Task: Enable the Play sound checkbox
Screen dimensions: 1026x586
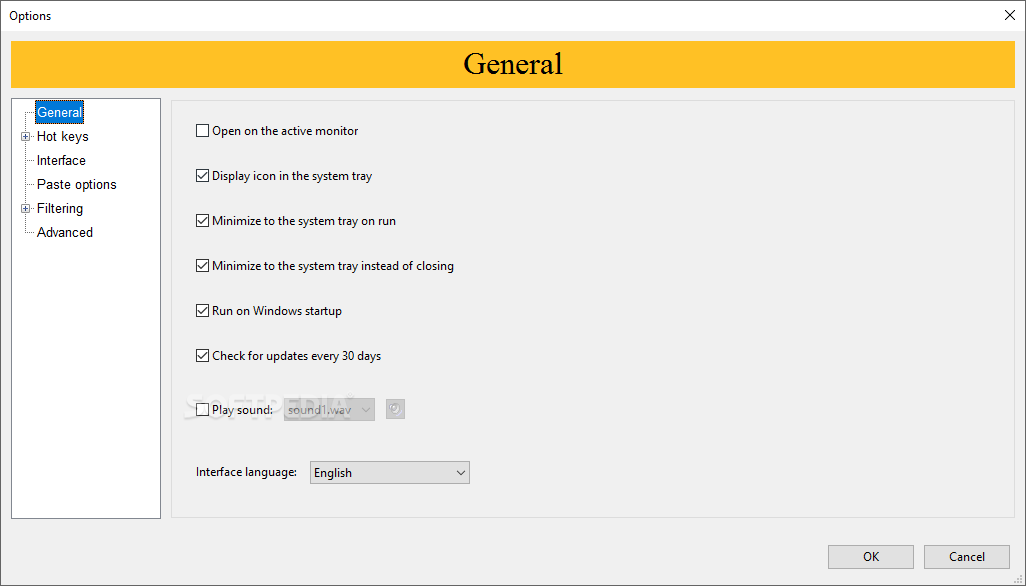Action: 203,410
